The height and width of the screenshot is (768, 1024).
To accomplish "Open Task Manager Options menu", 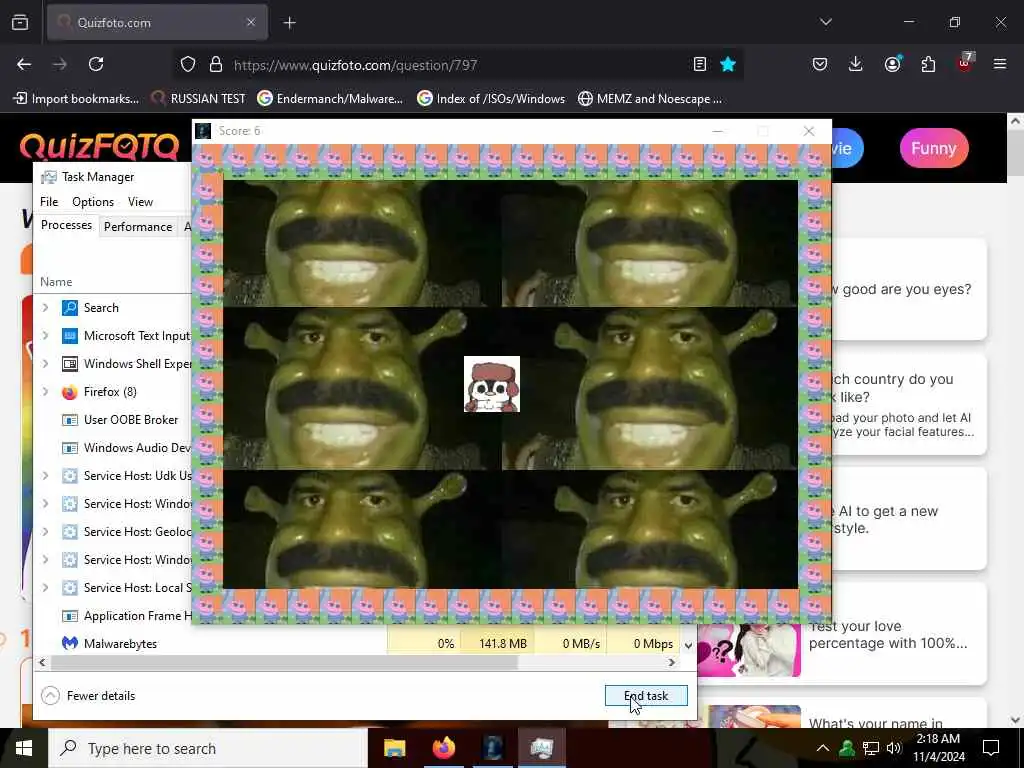I will click(x=93, y=202).
